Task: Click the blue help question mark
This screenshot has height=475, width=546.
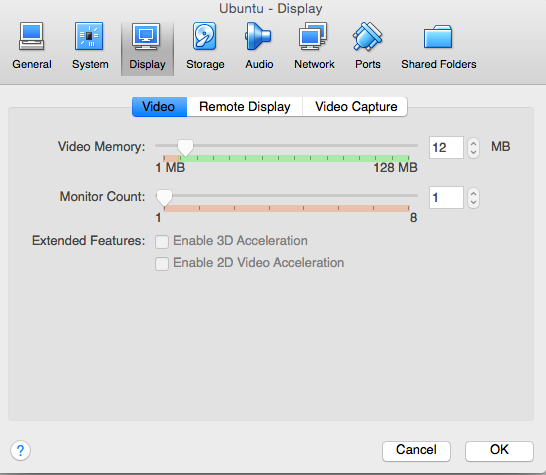Action: click(20, 450)
